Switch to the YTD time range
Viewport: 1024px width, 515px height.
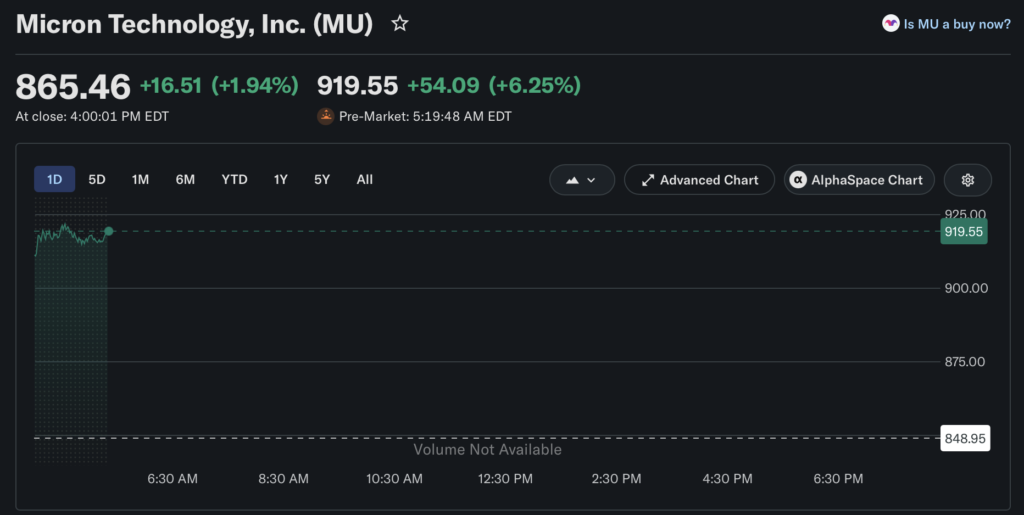click(x=234, y=179)
